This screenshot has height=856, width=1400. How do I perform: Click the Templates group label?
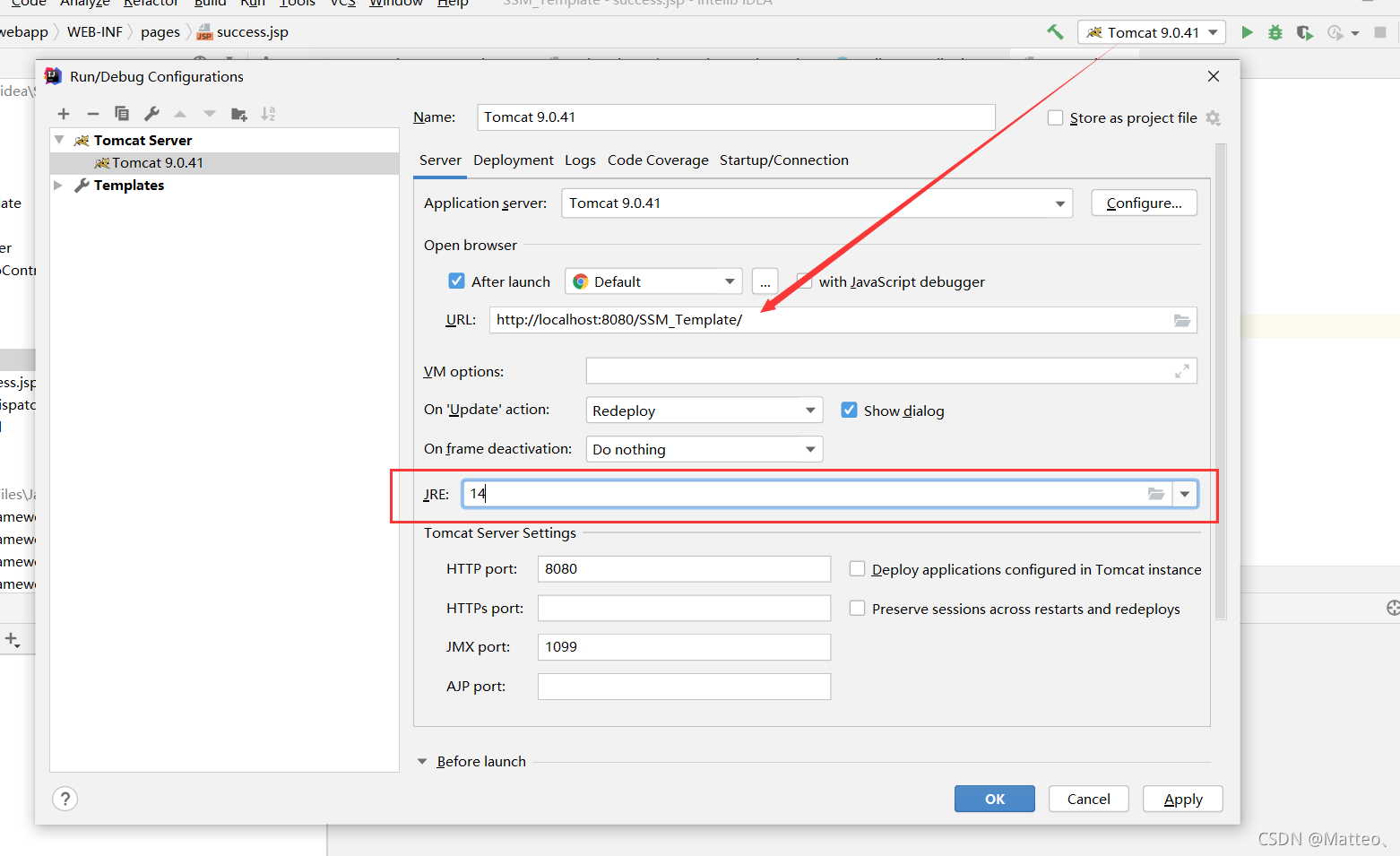129,185
